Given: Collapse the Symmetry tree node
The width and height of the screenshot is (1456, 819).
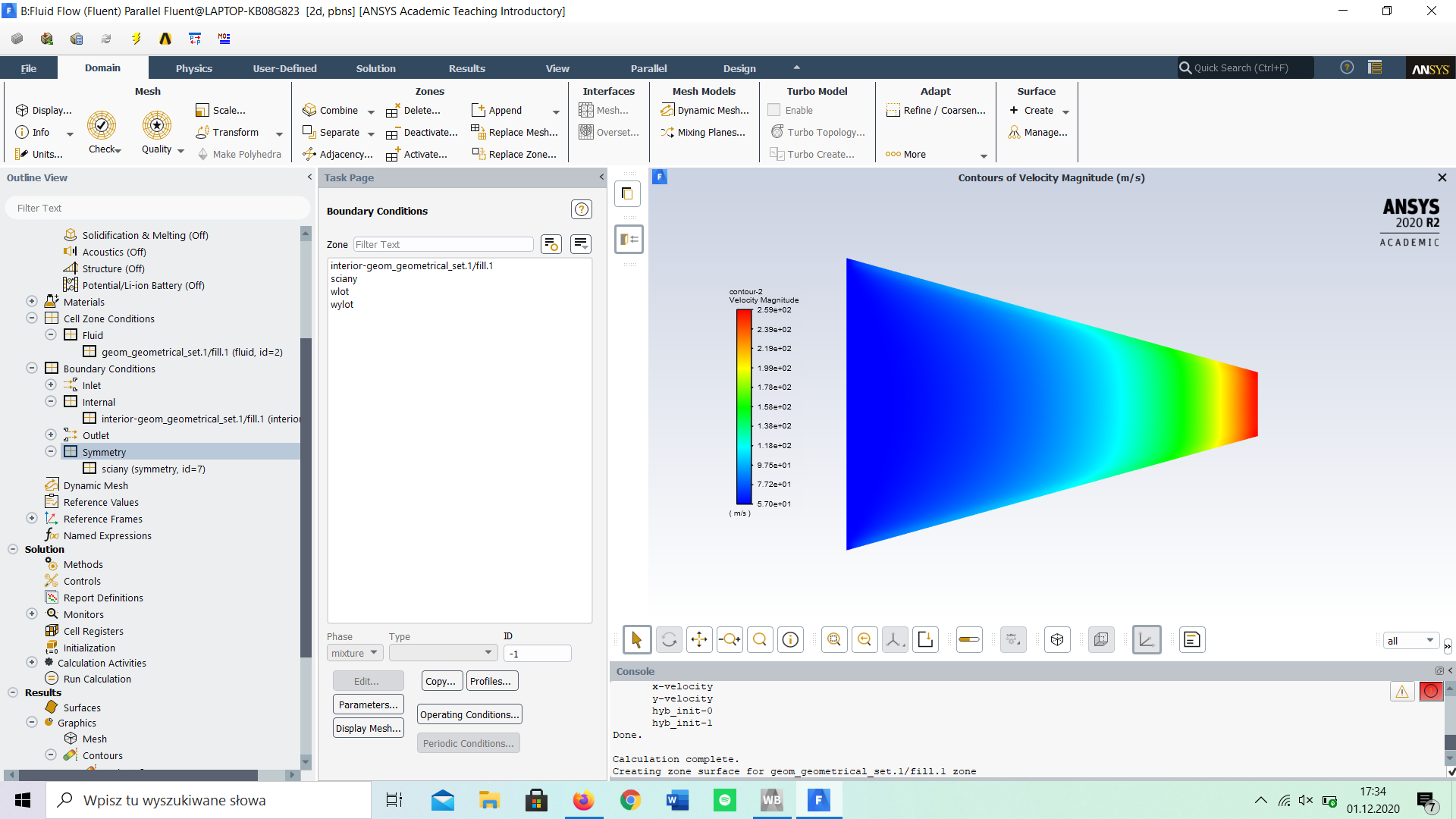Looking at the screenshot, I should tap(51, 452).
